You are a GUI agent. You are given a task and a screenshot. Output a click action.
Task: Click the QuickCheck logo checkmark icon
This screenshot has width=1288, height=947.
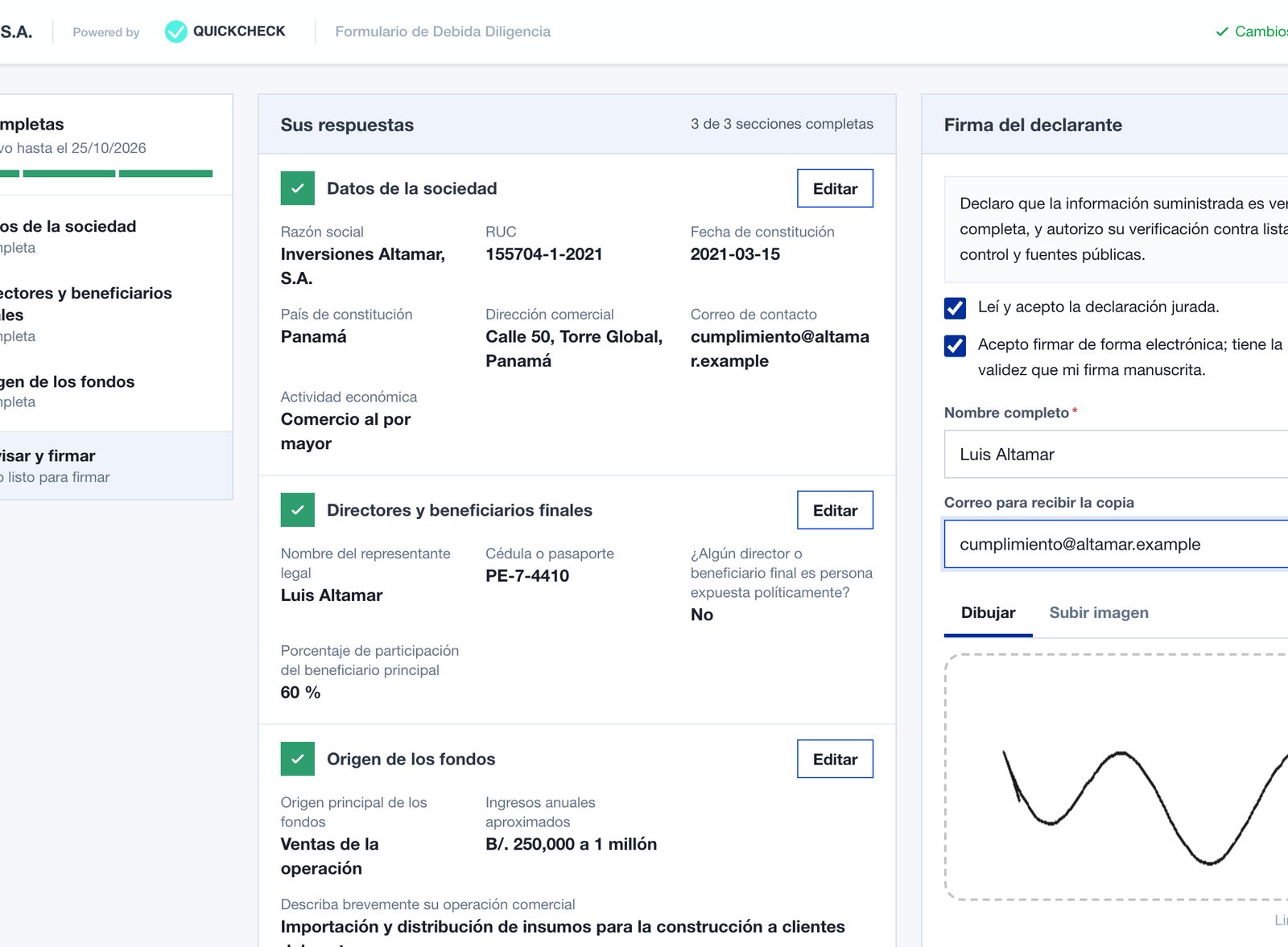[x=175, y=31]
